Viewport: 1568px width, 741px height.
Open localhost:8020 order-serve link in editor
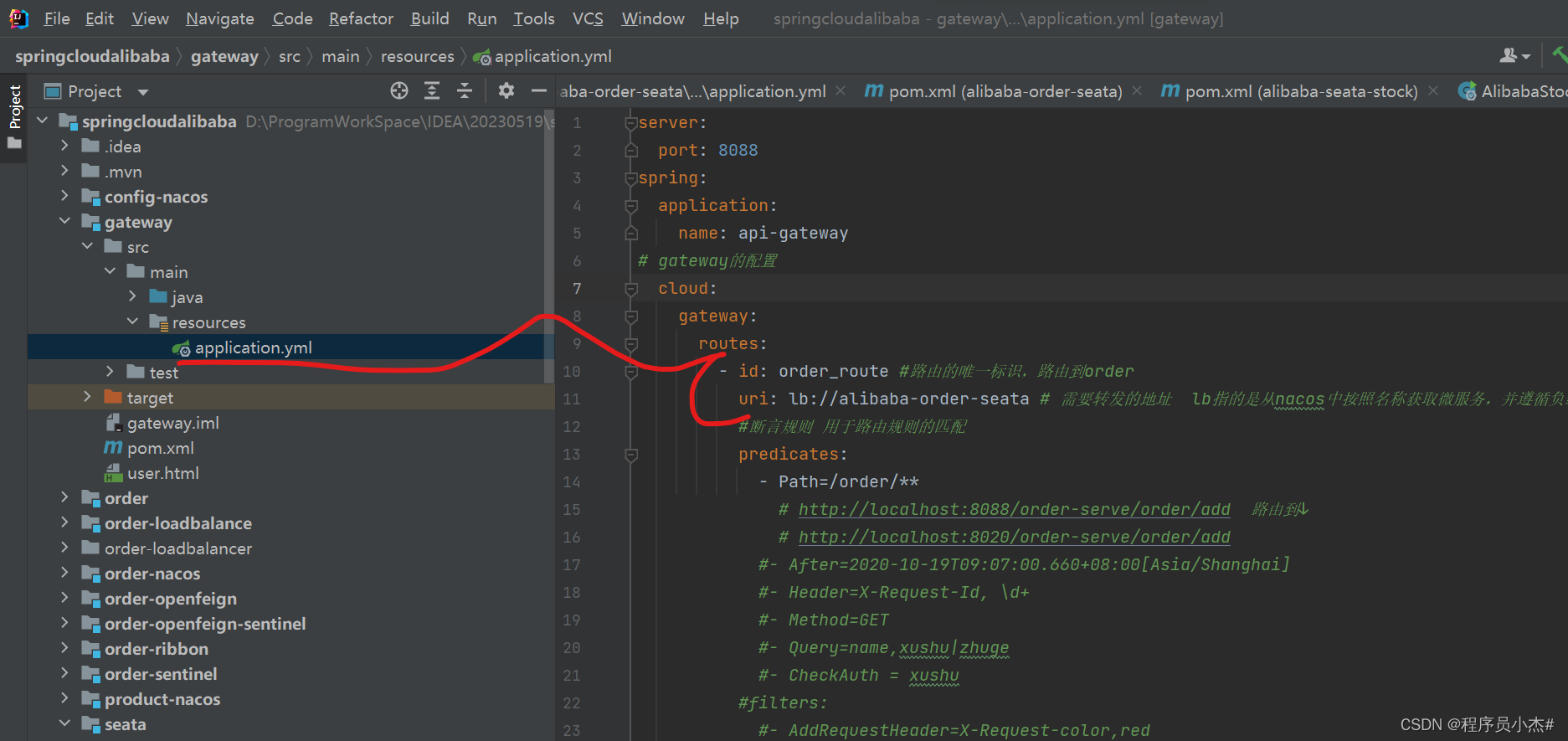coord(1015,537)
